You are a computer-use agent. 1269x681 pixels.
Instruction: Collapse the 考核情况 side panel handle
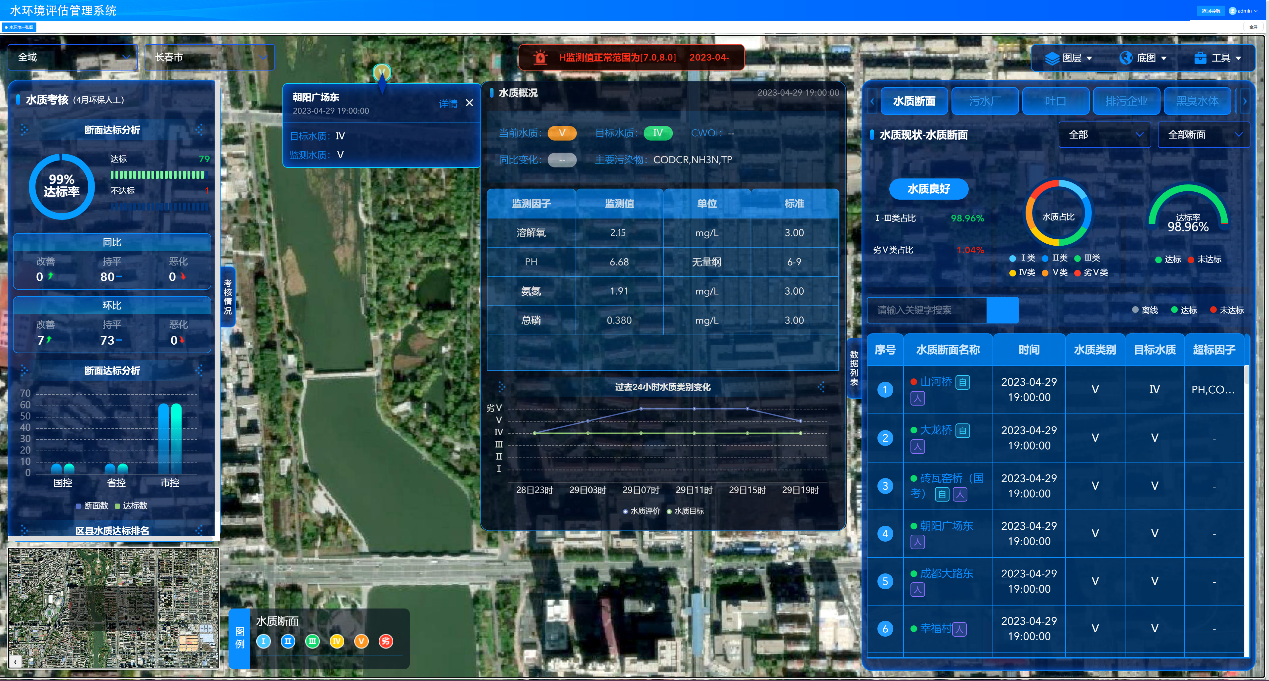[x=227, y=297]
